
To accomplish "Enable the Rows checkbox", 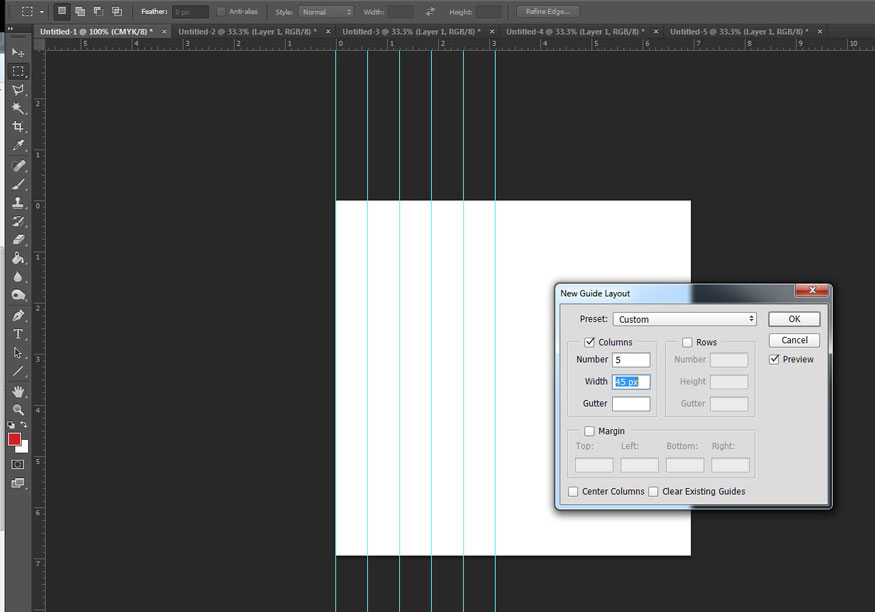I will tap(687, 342).
